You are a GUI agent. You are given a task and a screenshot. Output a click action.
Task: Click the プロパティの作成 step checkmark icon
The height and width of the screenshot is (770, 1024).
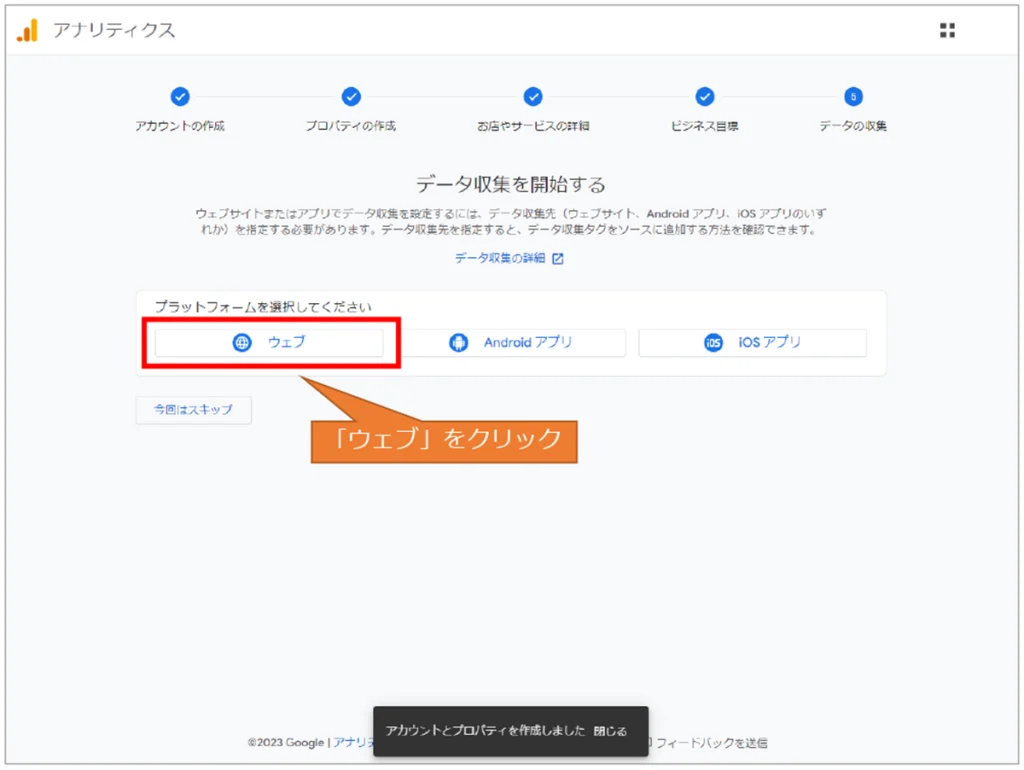coord(351,96)
